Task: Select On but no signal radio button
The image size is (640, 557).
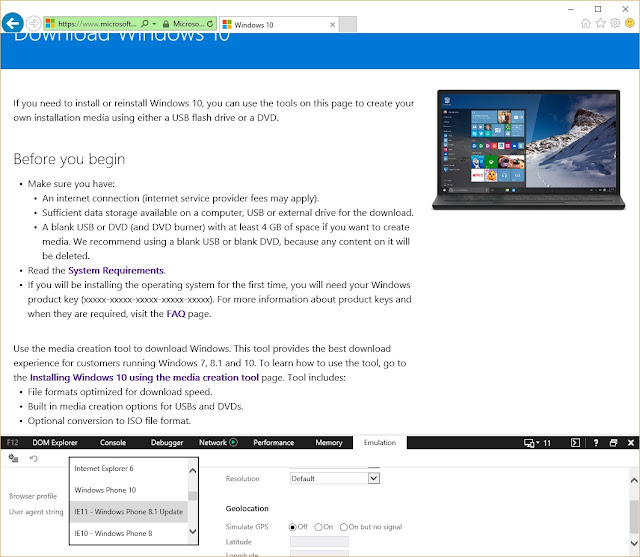Action: pos(344,527)
